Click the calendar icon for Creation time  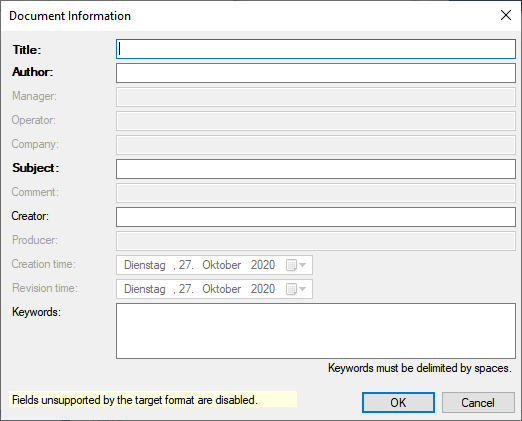point(292,265)
